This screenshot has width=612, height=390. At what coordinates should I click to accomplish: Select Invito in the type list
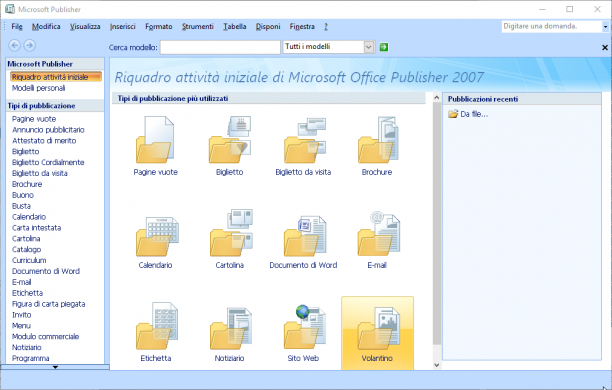click(x=21, y=315)
